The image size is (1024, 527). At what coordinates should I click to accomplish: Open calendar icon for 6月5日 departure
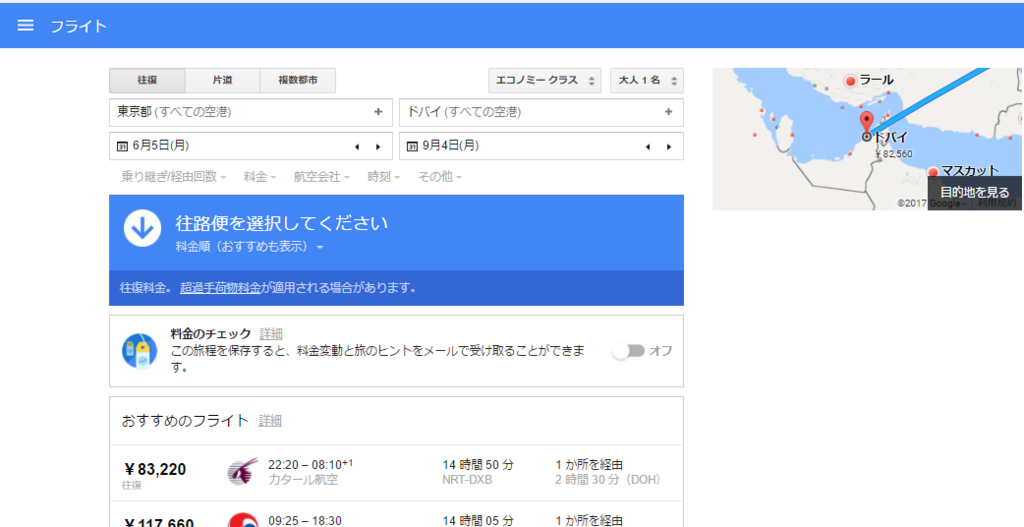(122, 146)
